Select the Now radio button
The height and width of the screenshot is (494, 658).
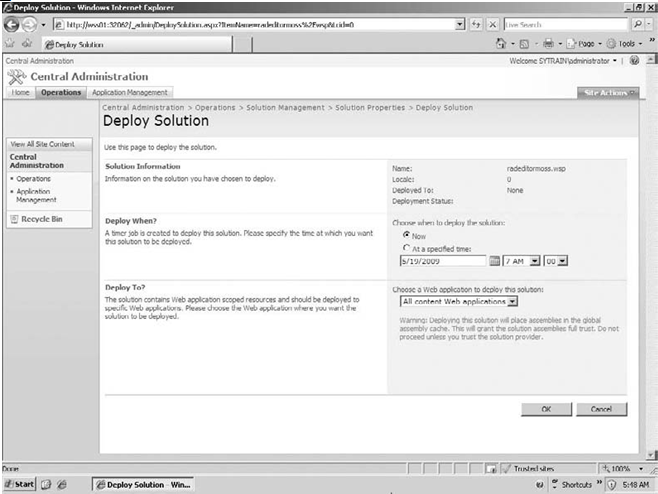point(406,235)
